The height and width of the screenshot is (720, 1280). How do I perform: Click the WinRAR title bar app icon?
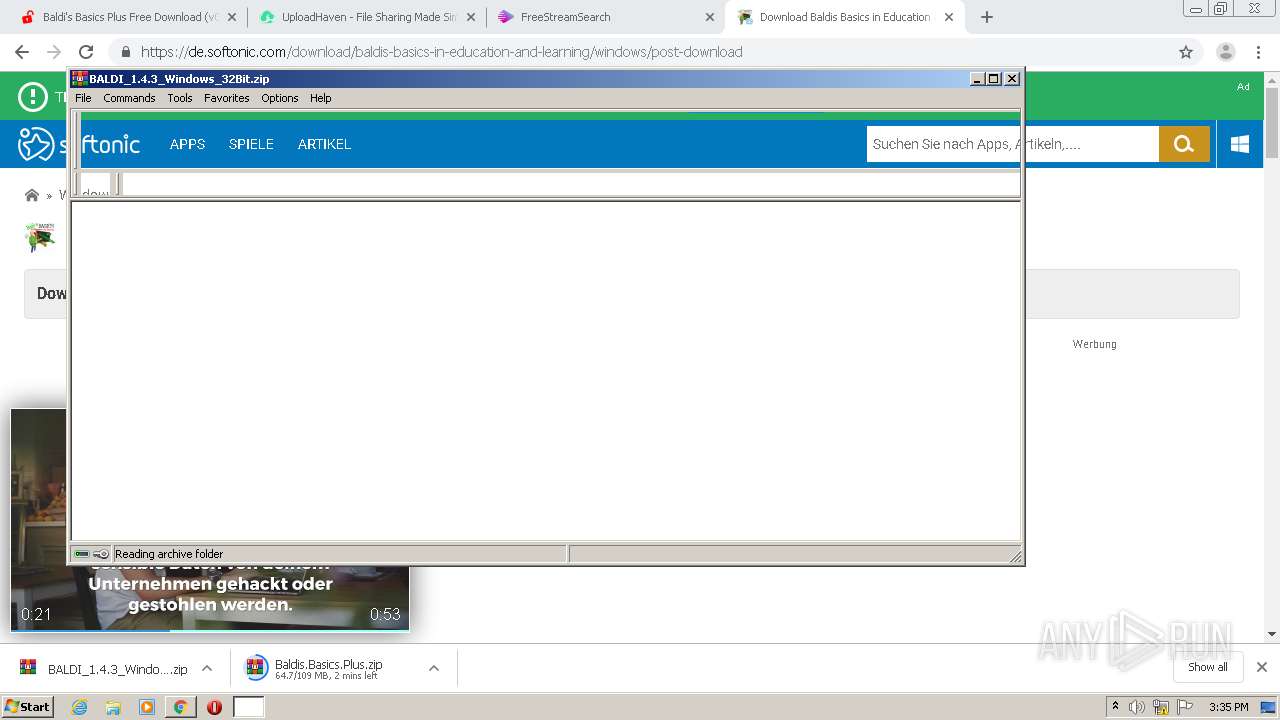click(x=80, y=79)
